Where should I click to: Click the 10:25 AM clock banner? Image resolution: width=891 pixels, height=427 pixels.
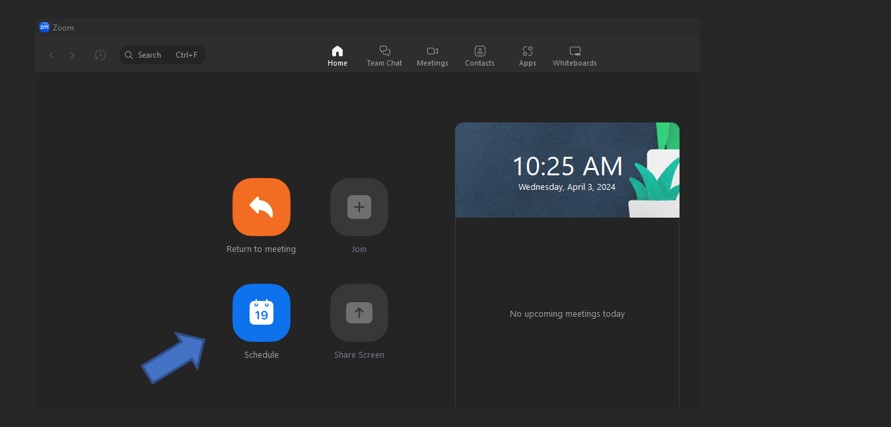(x=567, y=170)
